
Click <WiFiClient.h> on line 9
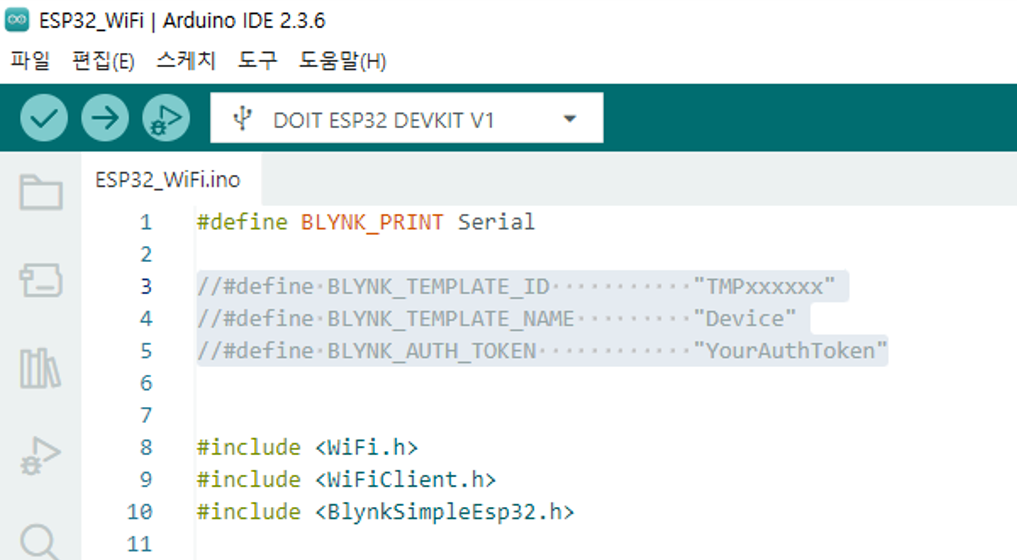(x=405, y=480)
